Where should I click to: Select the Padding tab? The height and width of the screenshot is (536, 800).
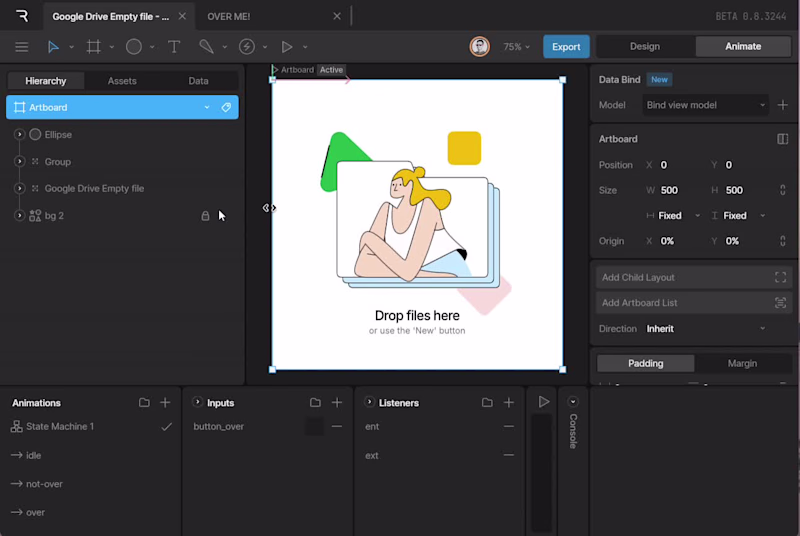(x=645, y=363)
